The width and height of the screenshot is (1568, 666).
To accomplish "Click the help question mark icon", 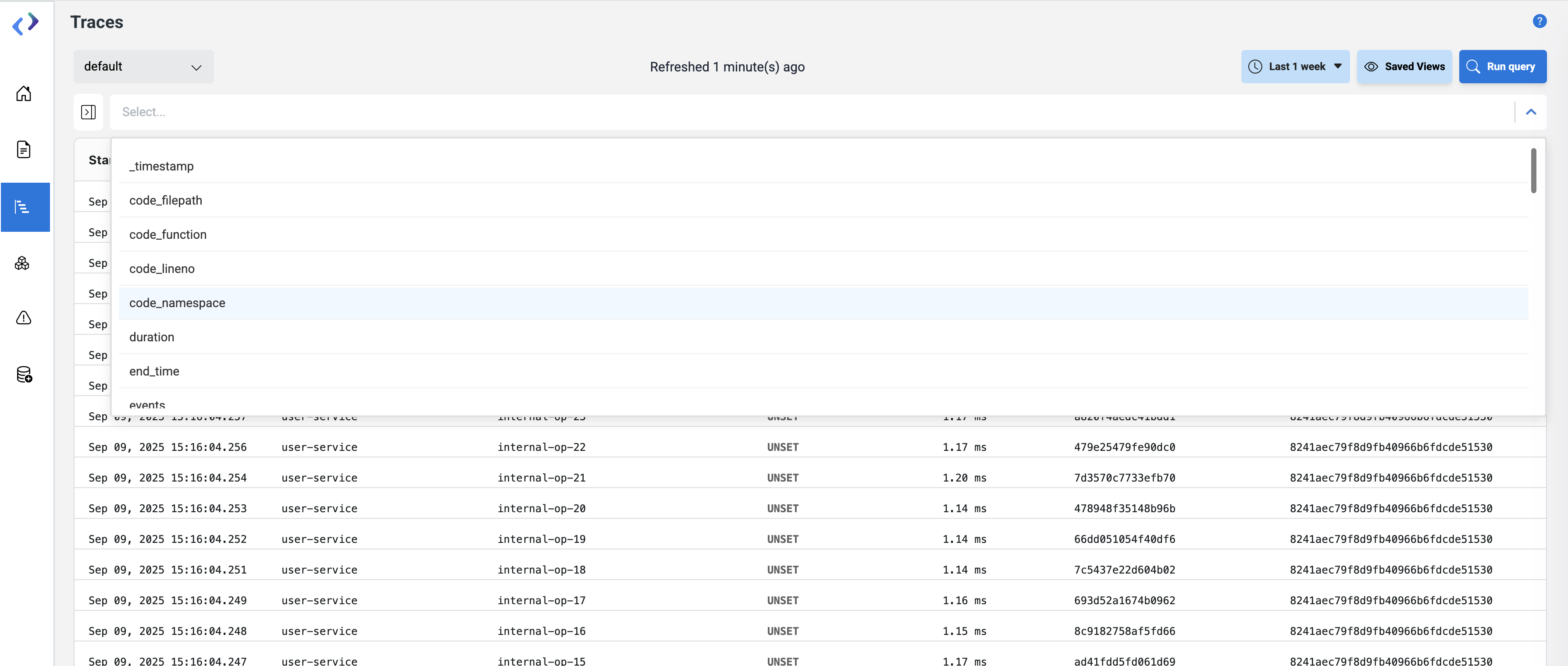I will click(1539, 21).
